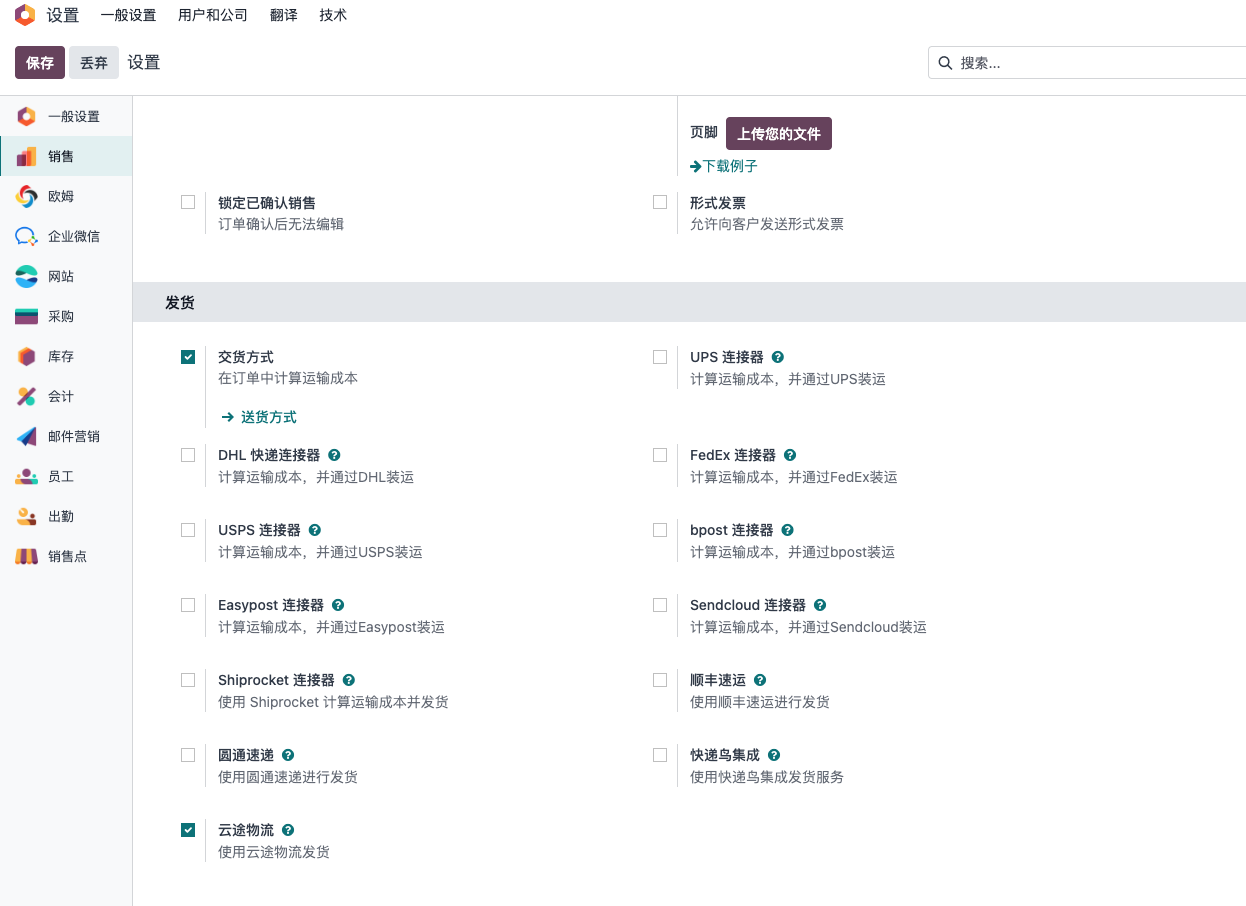This screenshot has width=1246, height=906.
Task: Show help for DHL 快递连接器
Action: click(334, 455)
